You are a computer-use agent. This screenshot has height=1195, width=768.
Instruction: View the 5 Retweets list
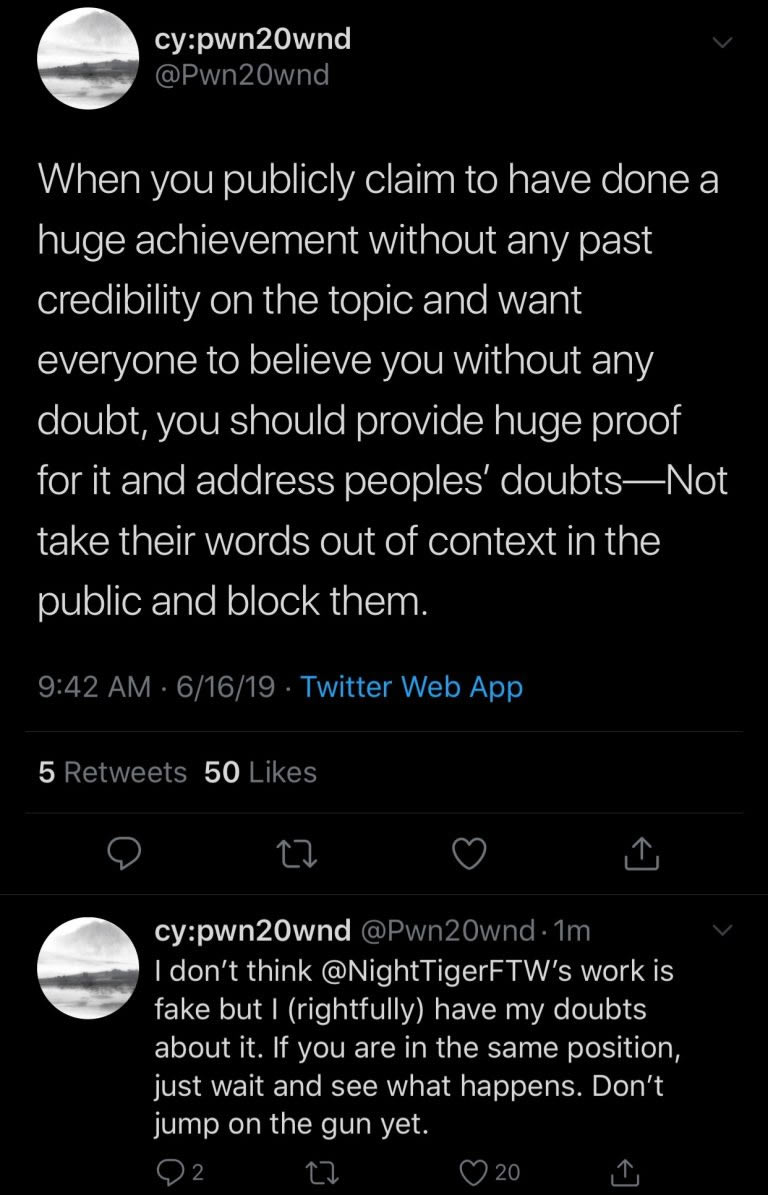pos(112,772)
